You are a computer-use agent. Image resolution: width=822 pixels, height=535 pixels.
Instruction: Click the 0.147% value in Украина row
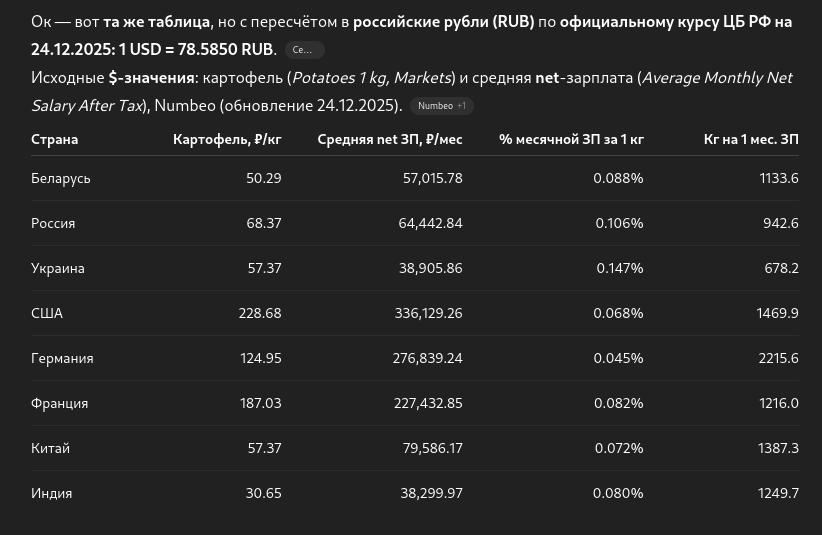620,268
